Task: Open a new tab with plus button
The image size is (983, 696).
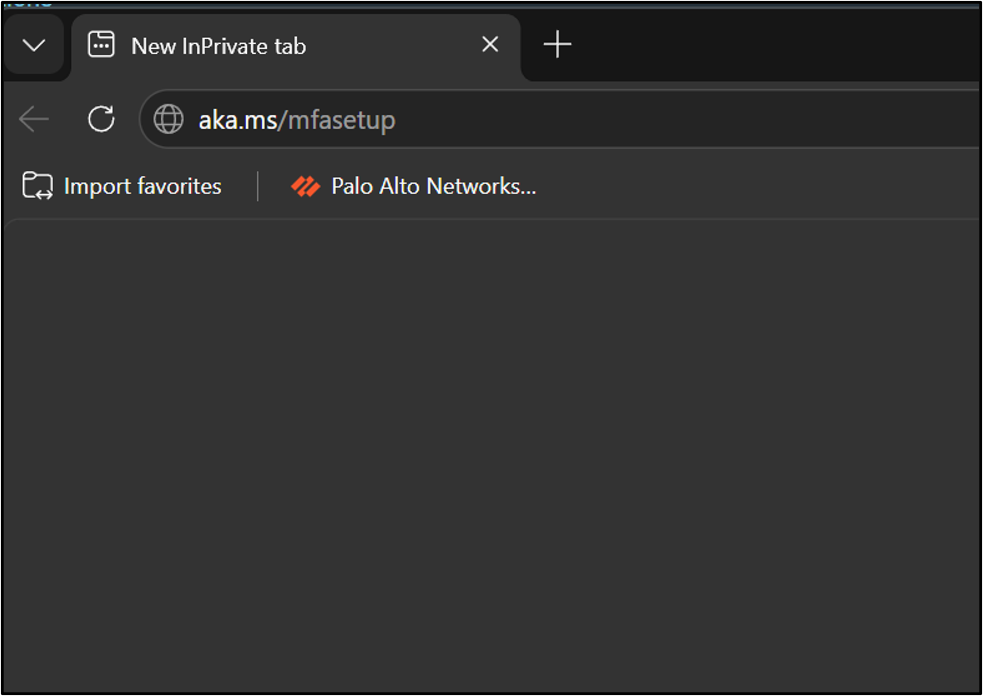Action: [x=557, y=45]
